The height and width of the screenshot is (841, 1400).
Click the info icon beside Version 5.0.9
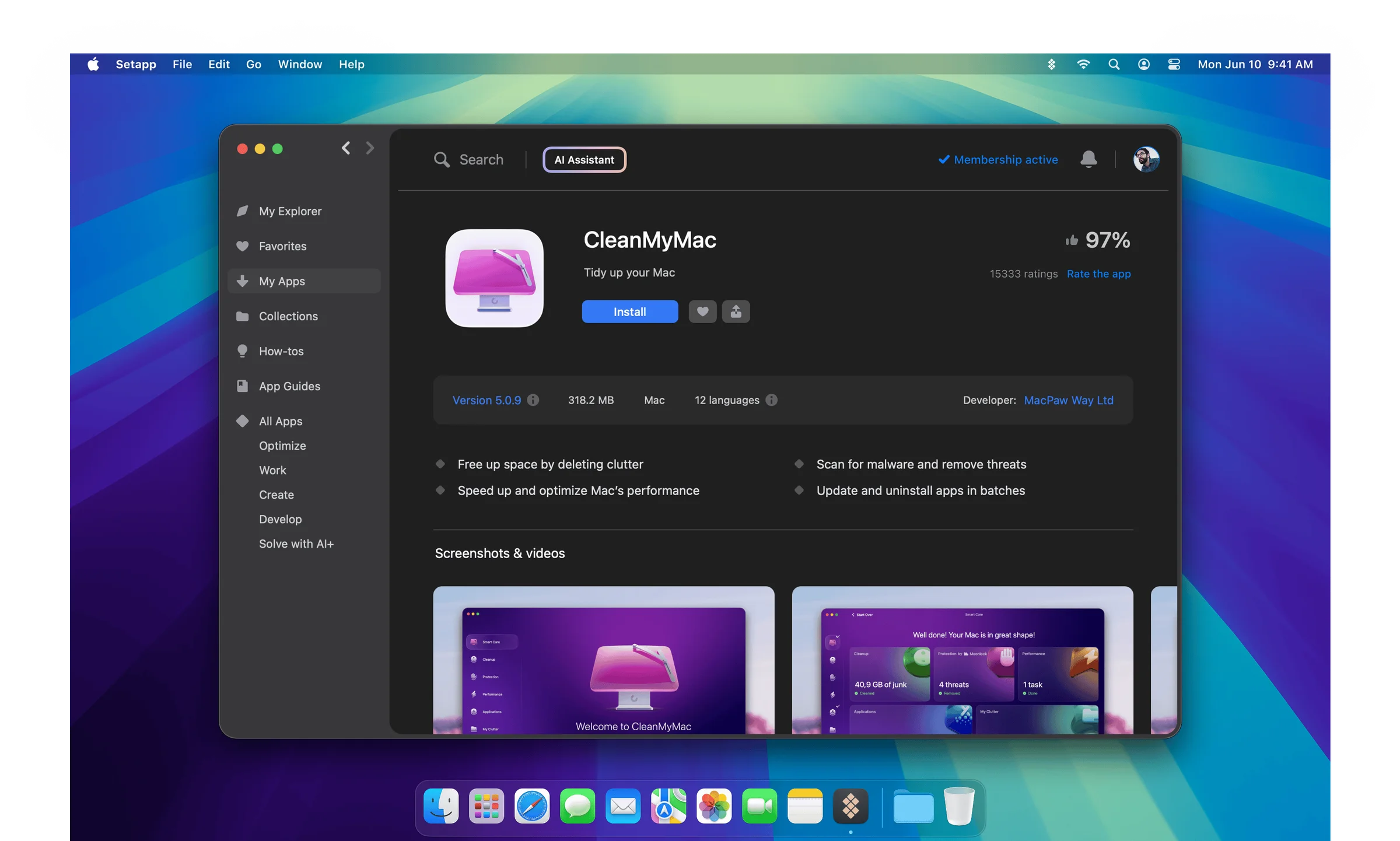[x=533, y=400]
